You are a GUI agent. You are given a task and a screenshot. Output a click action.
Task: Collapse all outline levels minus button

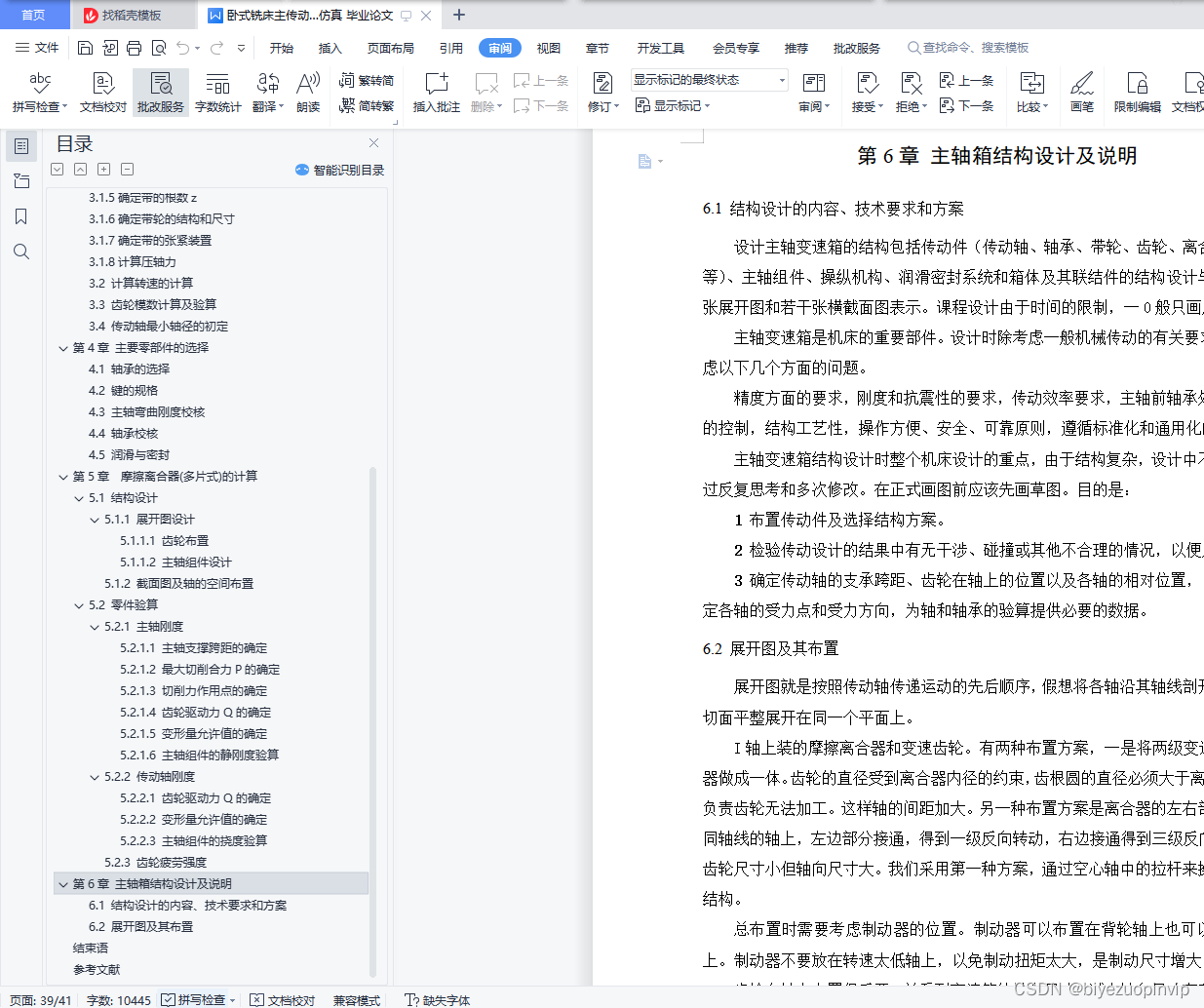coord(128,170)
